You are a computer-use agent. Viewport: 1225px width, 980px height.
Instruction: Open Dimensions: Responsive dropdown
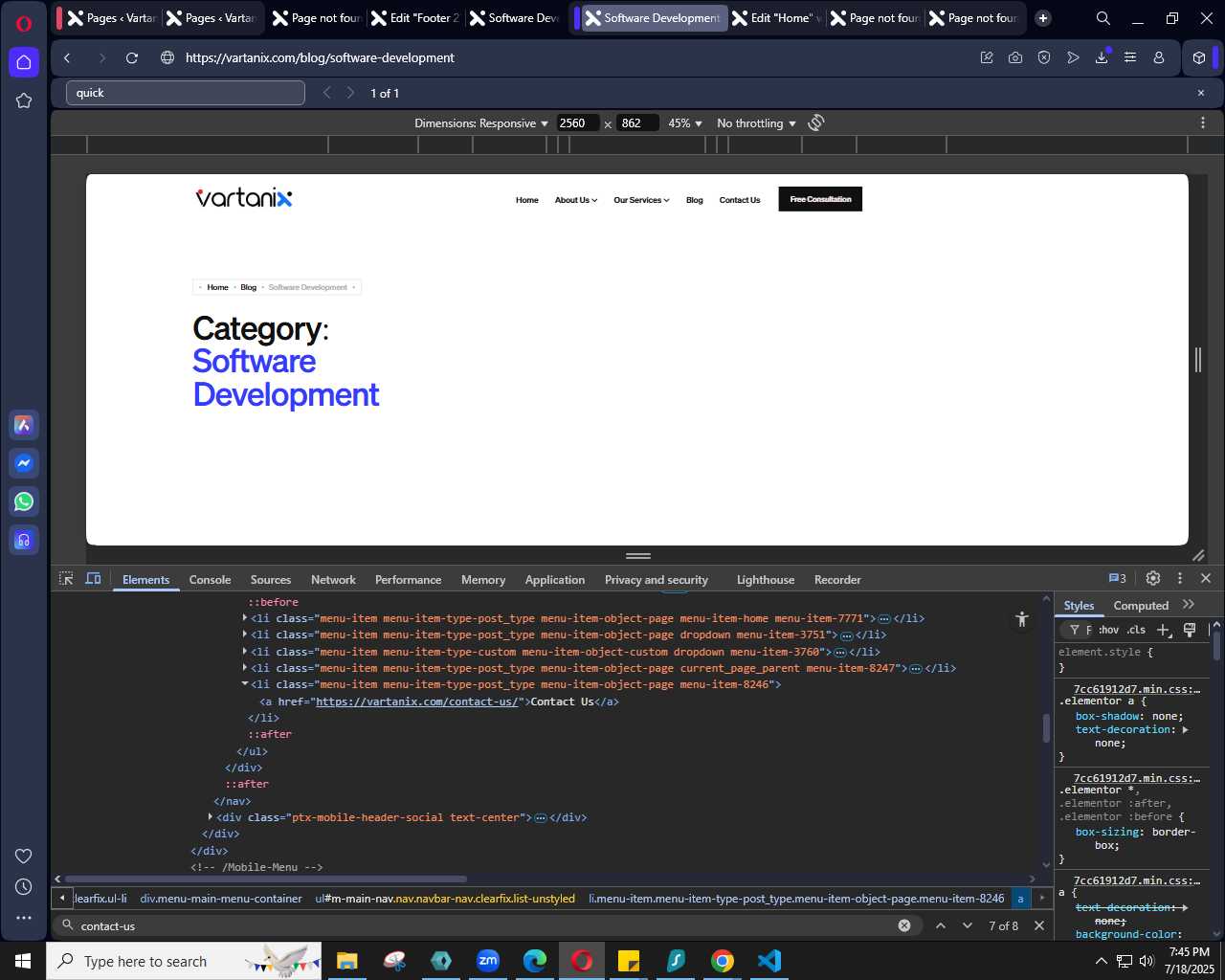[481, 122]
